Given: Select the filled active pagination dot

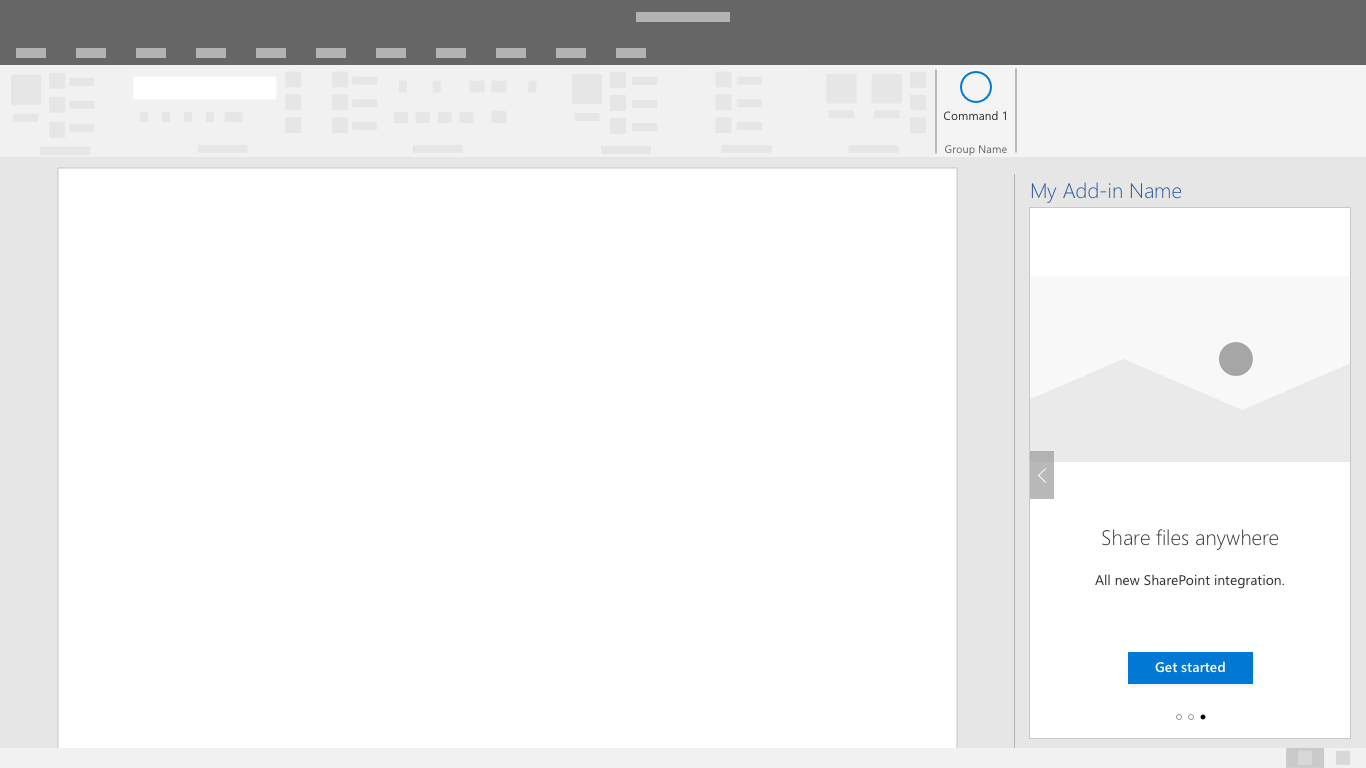Looking at the screenshot, I should [x=1203, y=717].
